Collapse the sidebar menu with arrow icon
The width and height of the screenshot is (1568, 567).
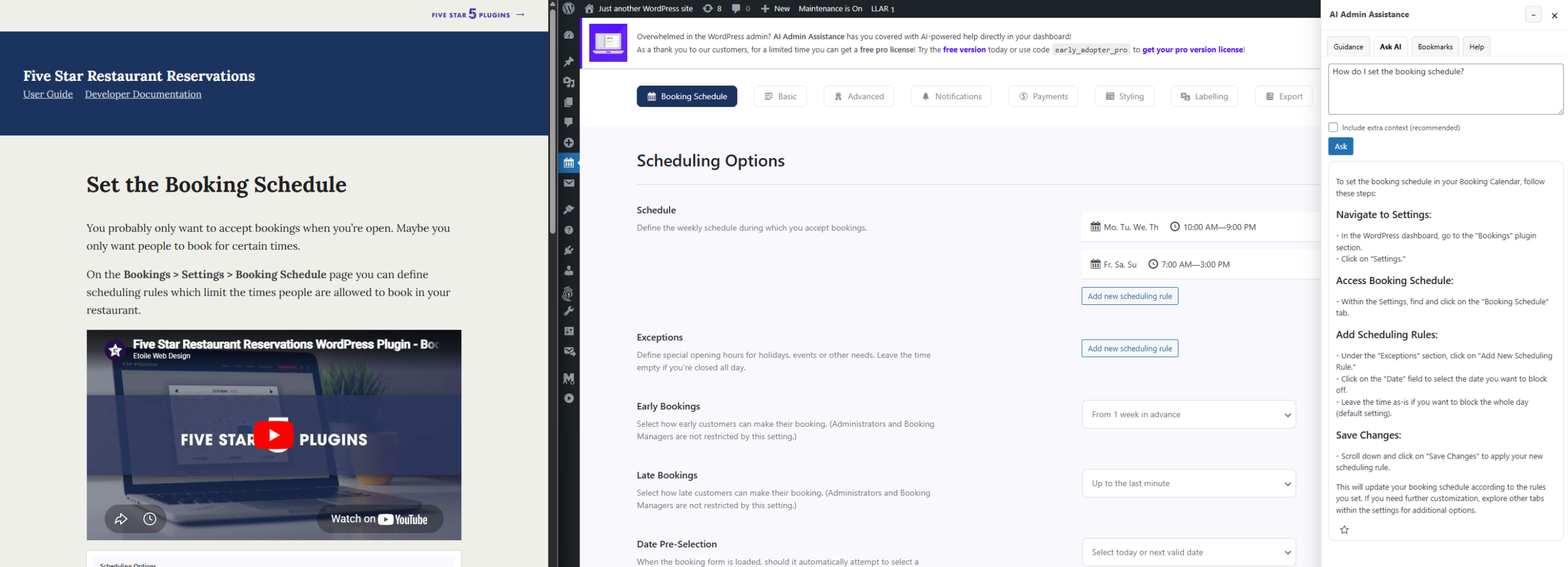coord(568,398)
